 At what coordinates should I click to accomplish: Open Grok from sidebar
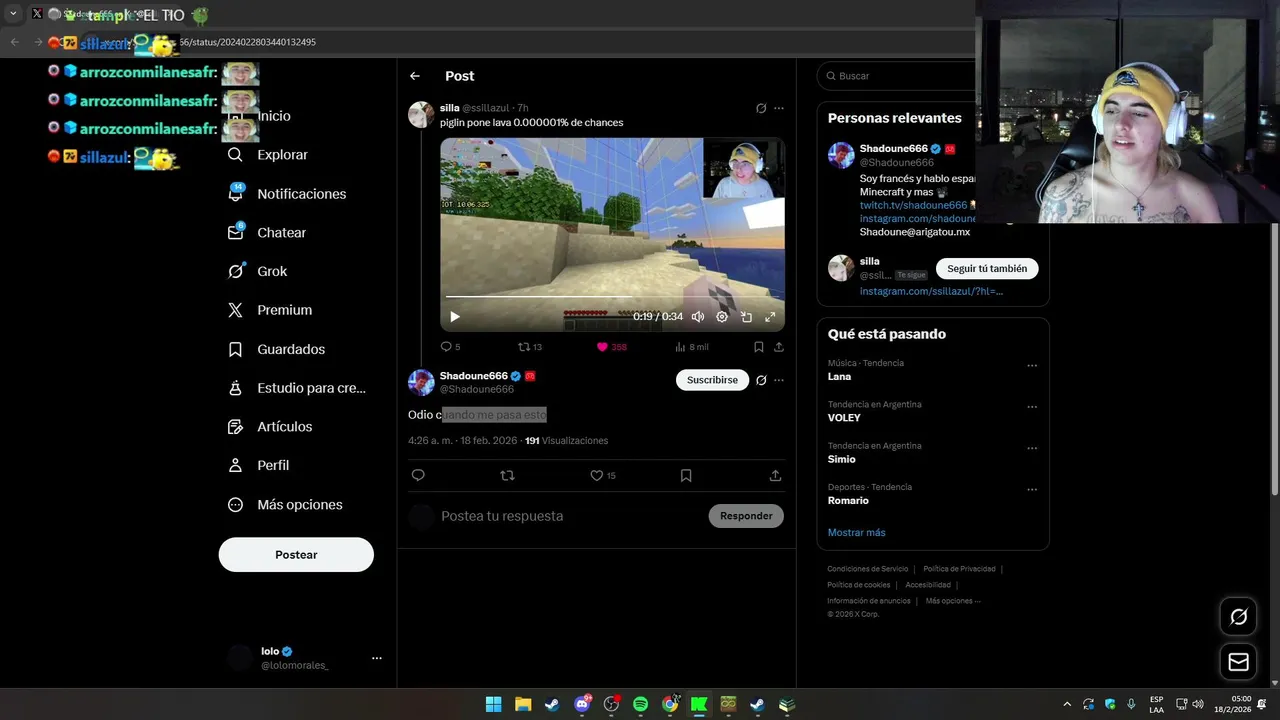click(x=257, y=271)
